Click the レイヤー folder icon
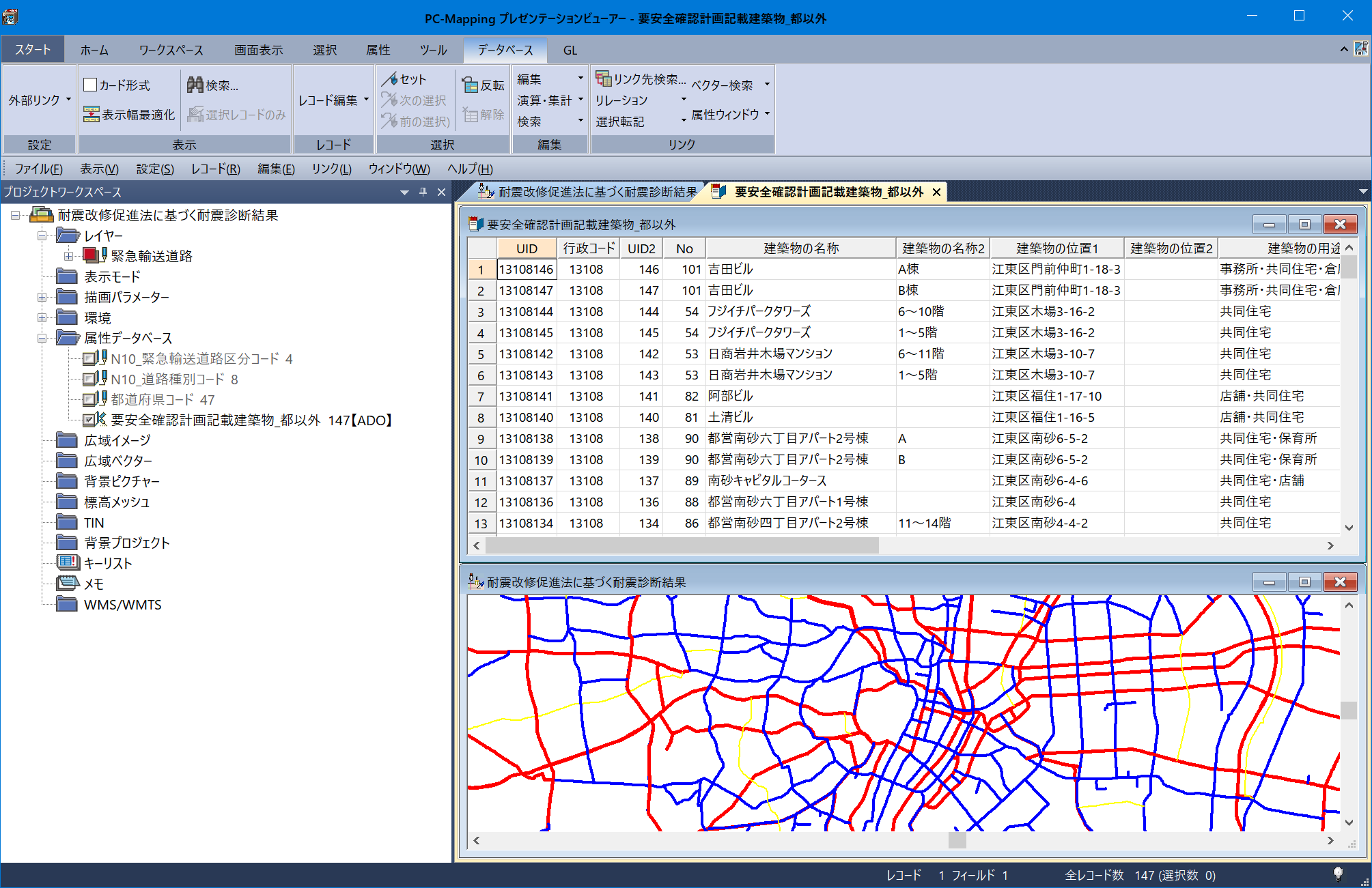 [68, 235]
